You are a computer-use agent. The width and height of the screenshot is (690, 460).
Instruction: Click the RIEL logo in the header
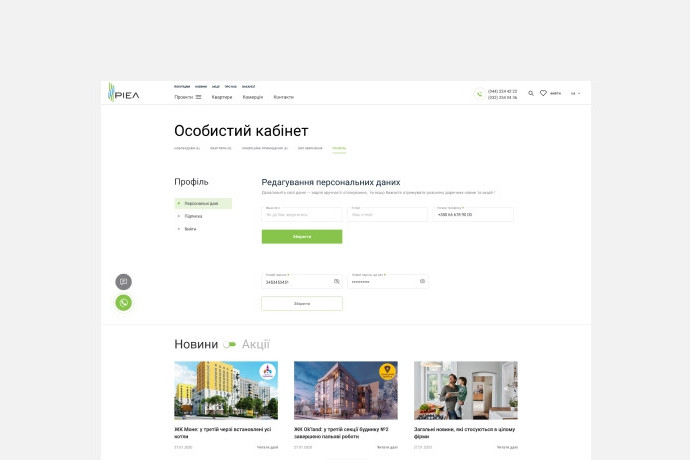(x=124, y=93)
